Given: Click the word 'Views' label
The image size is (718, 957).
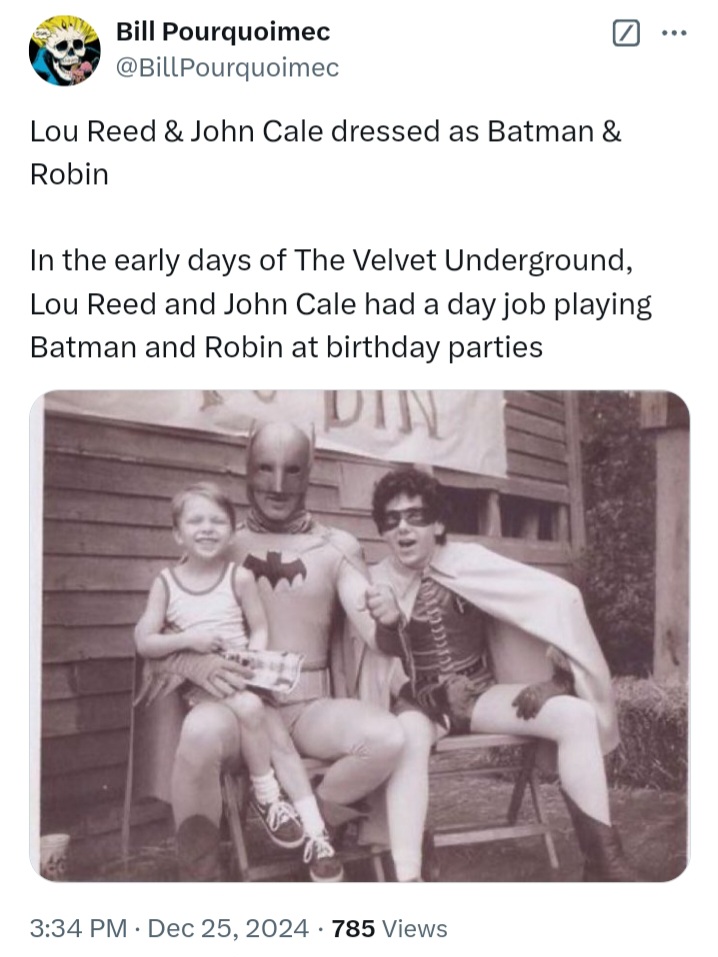Looking at the screenshot, I should 415,928.
